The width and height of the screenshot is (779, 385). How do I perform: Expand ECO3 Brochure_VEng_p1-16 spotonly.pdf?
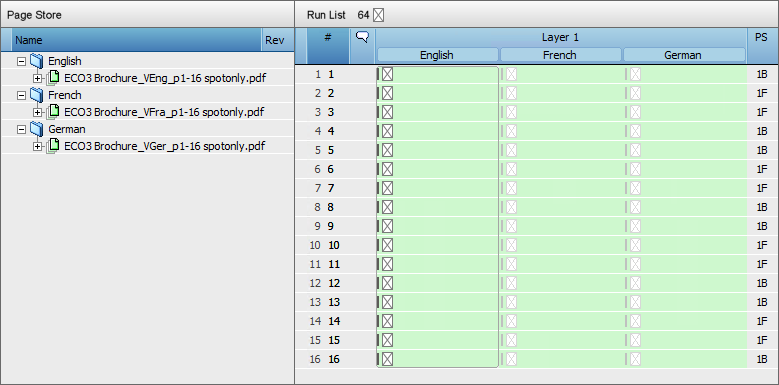pyautogui.click(x=38, y=78)
